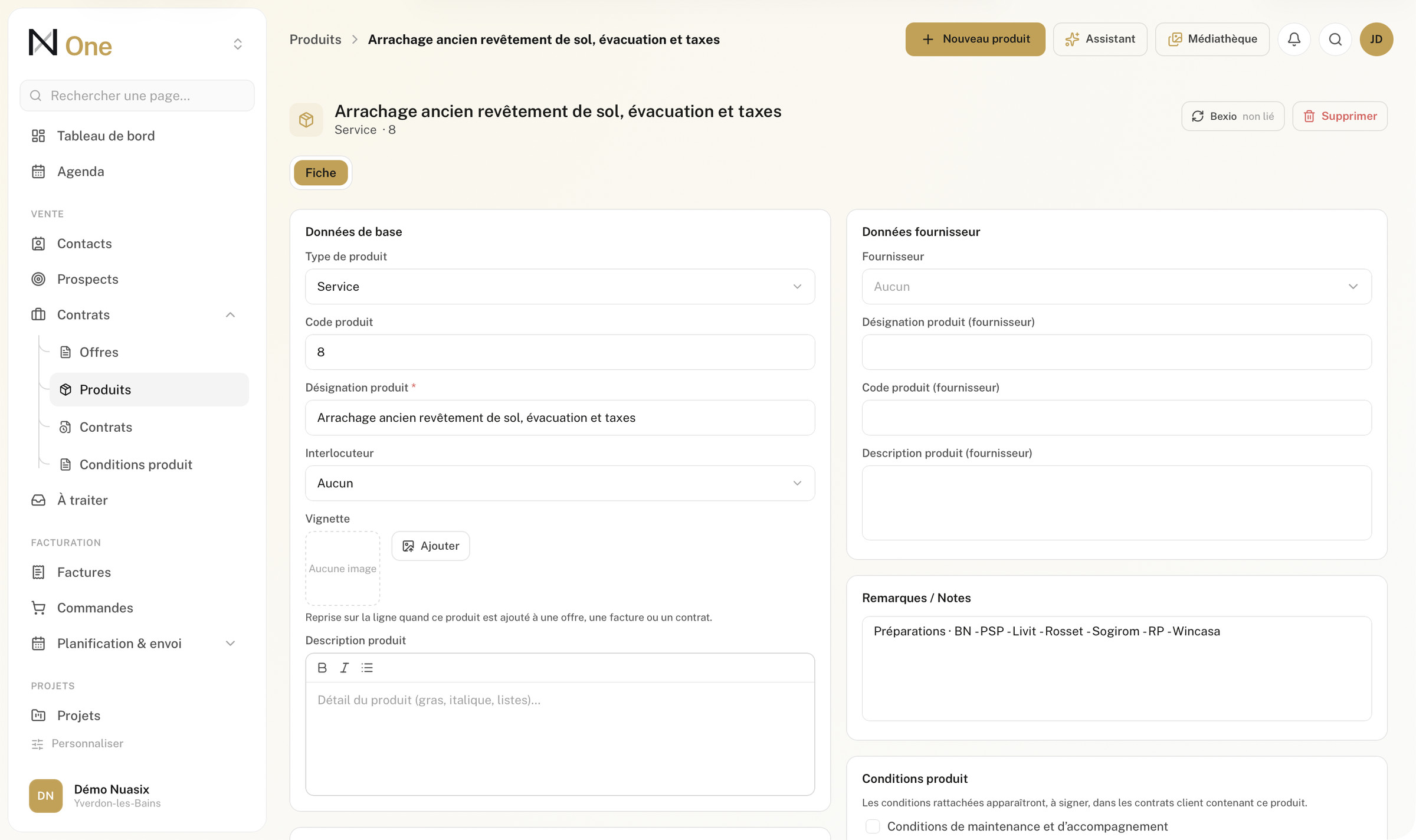
Task: Open Tableau de bord in sidebar
Action: (137, 136)
